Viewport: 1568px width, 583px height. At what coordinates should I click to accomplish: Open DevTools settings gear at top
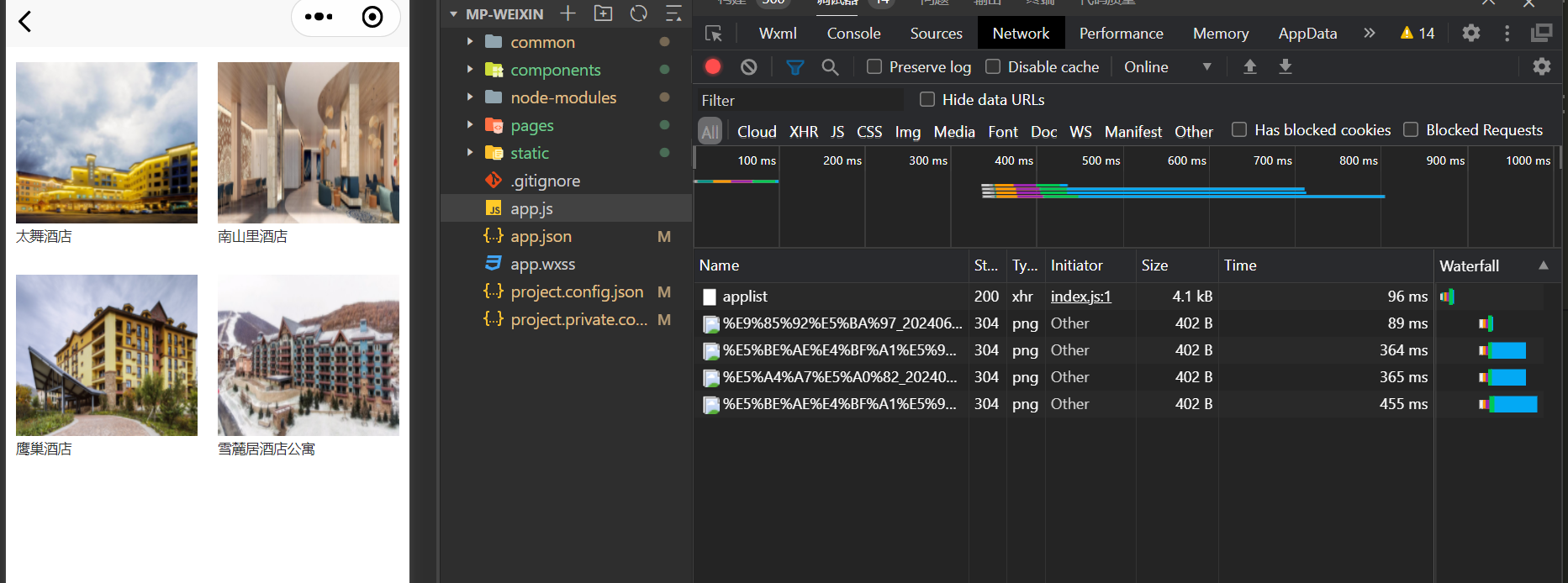(1471, 33)
